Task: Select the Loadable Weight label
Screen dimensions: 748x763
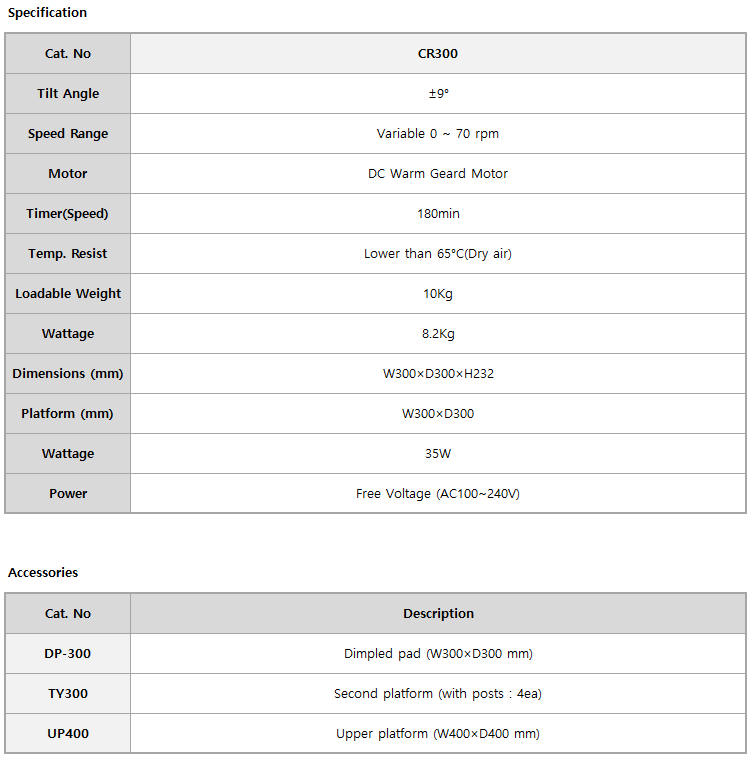Action: click(x=68, y=293)
